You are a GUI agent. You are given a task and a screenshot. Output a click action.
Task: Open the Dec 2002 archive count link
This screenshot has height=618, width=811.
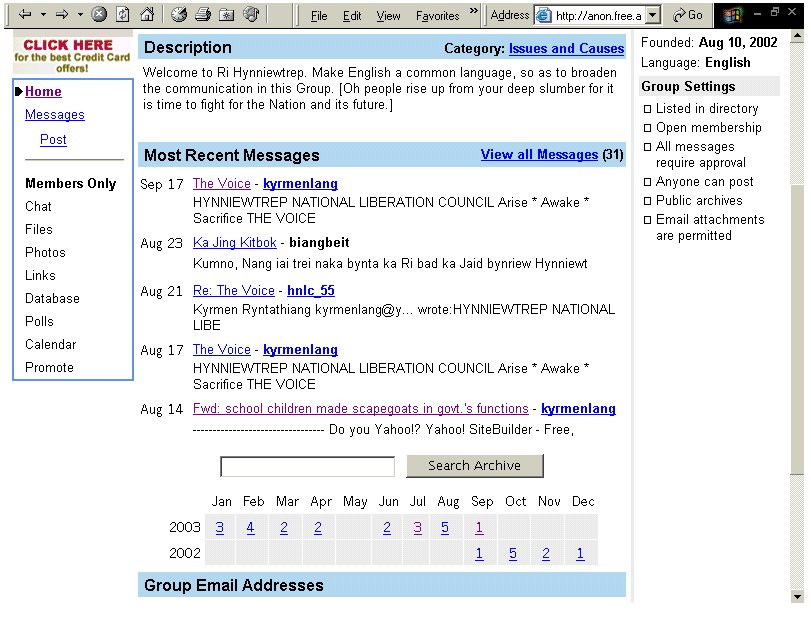[x=580, y=554]
